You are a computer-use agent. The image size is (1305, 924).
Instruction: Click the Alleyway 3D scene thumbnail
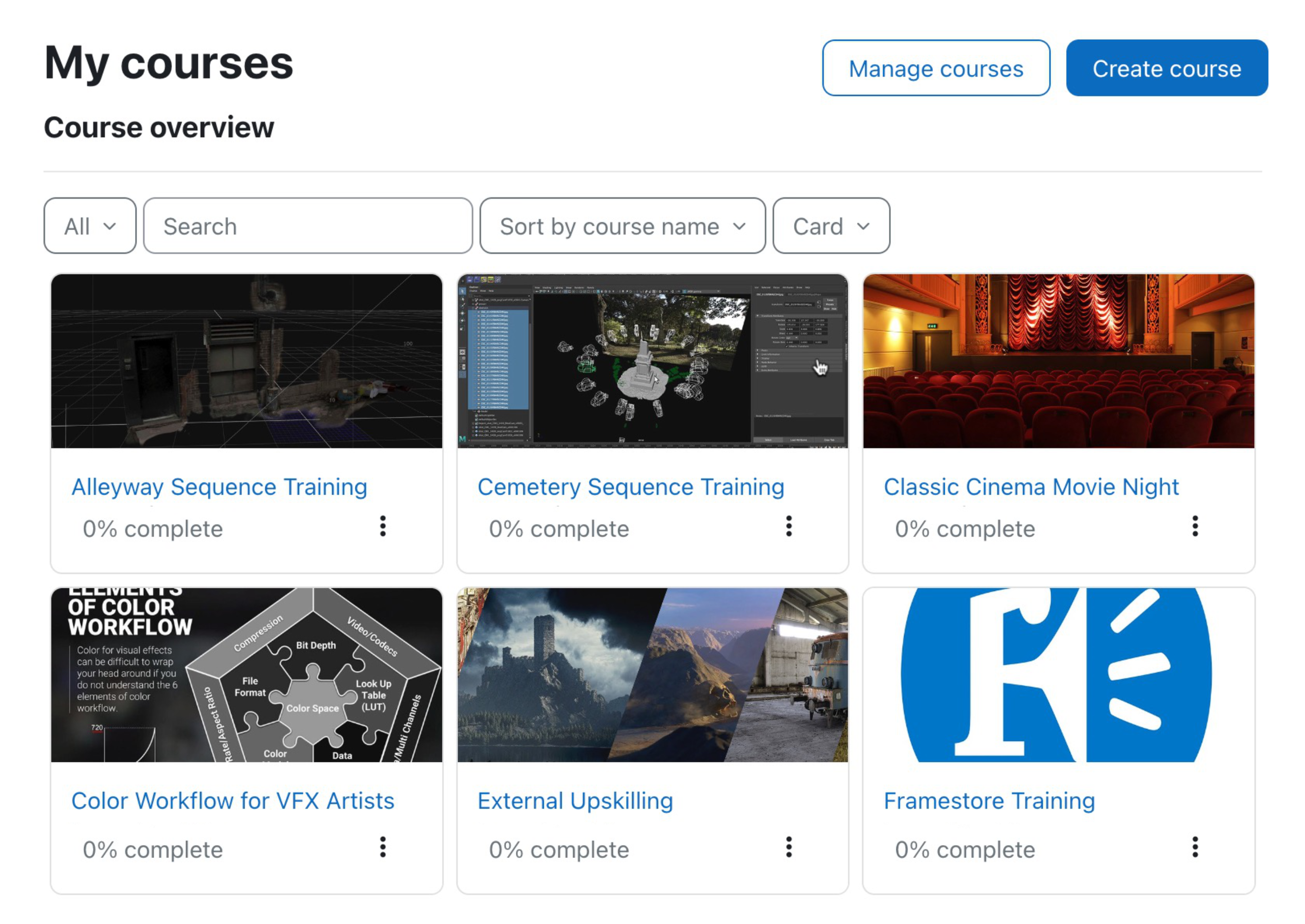(x=246, y=361)
